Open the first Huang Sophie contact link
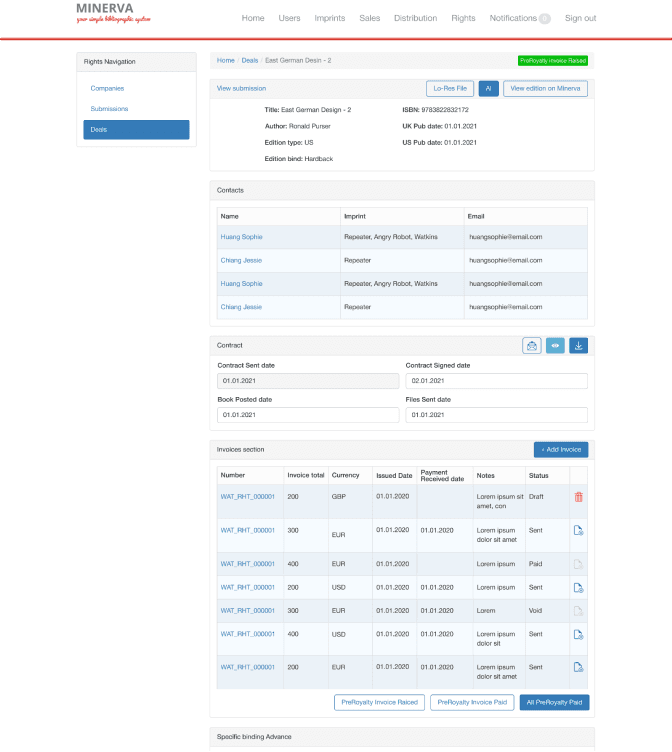 click(x=241, y=237)
